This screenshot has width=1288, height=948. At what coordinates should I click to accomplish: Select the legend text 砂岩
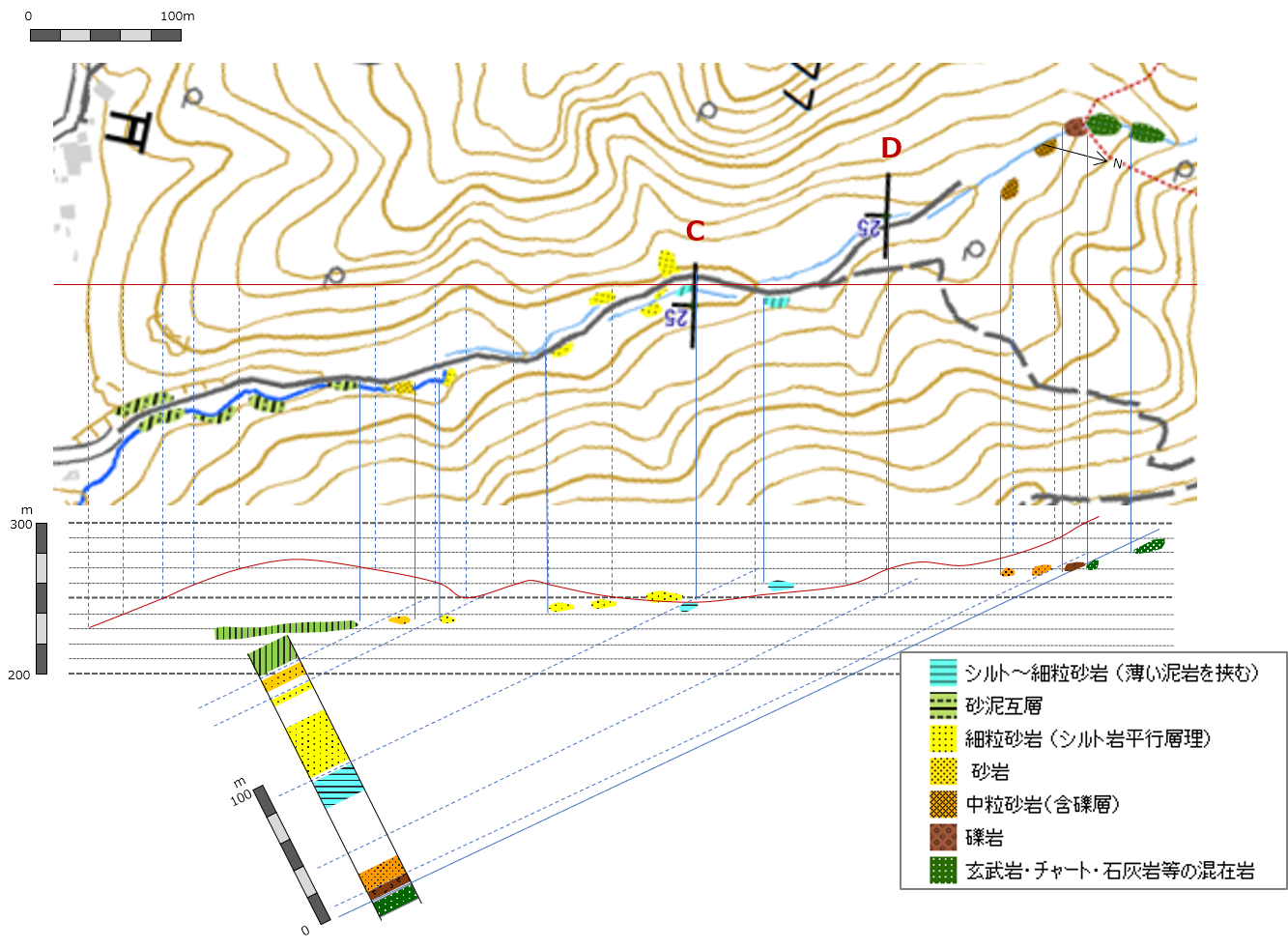(x=989, y=771)
